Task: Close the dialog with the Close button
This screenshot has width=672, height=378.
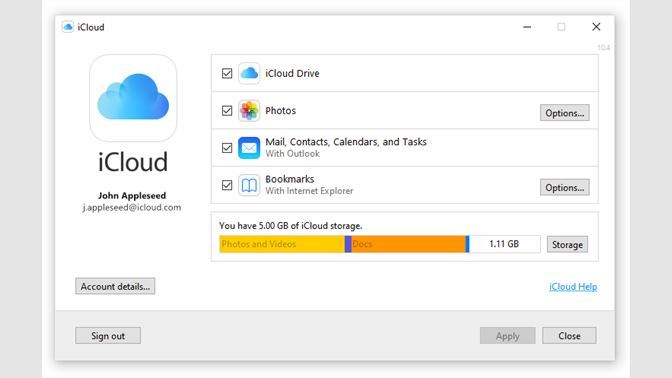Action: pos(569,336)
